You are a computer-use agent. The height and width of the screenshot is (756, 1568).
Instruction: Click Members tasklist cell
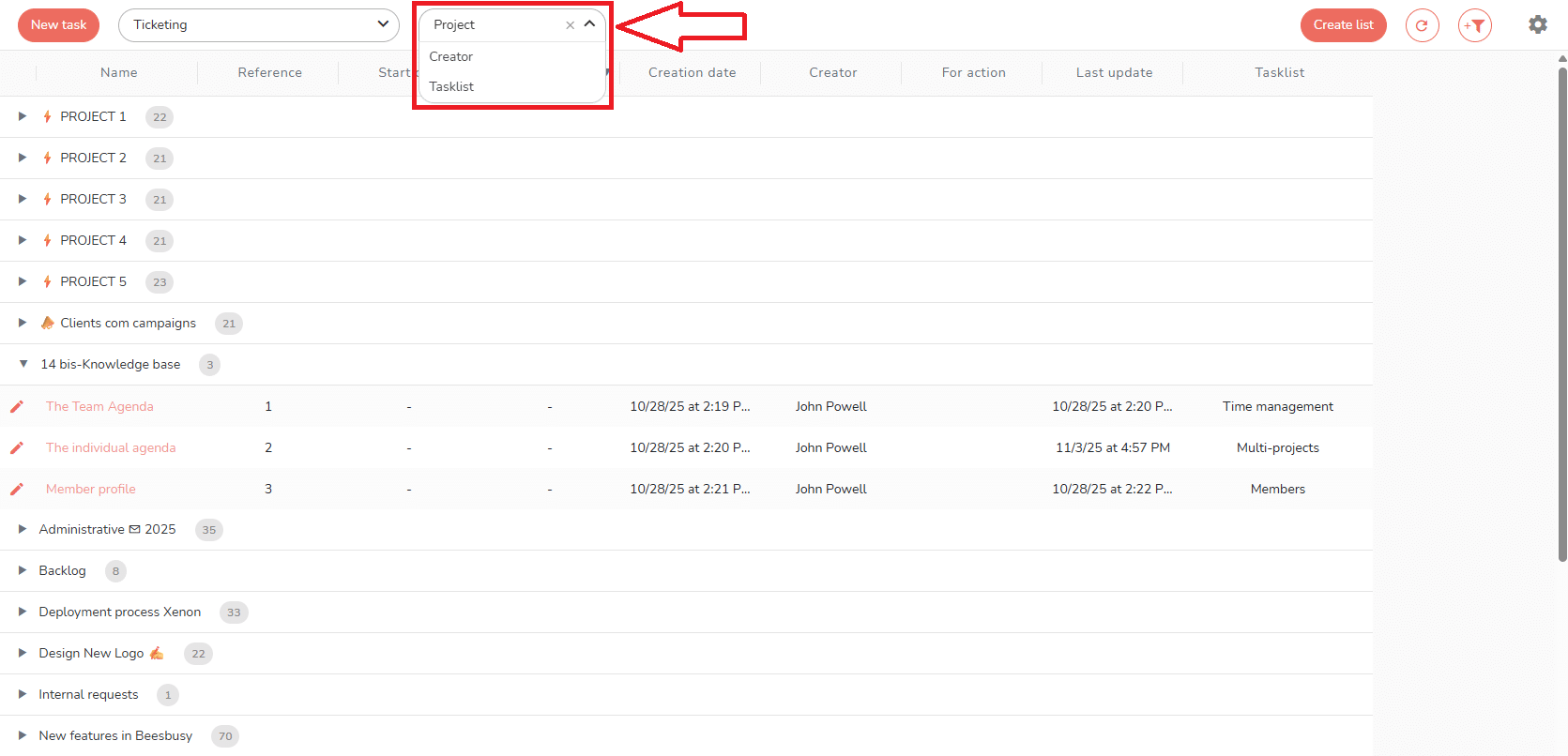pyautogui.click(x=1278, y=489)
